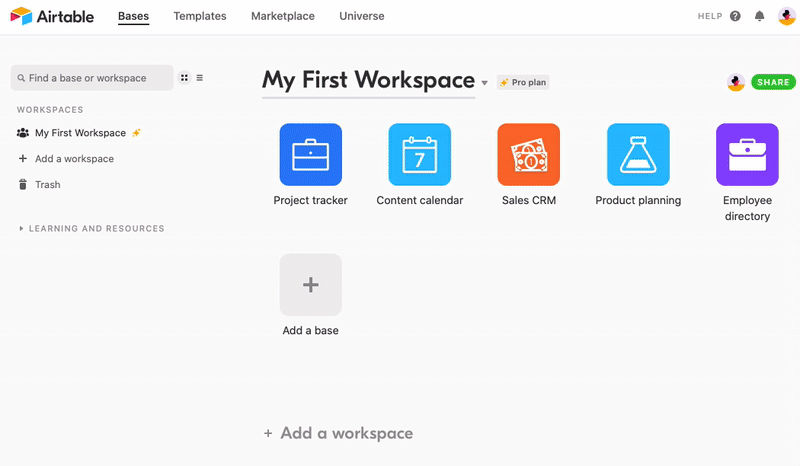Click the sidebar workspace people icon
The width and height of the screenshot is (800, 466).
[x=22, y=133]
